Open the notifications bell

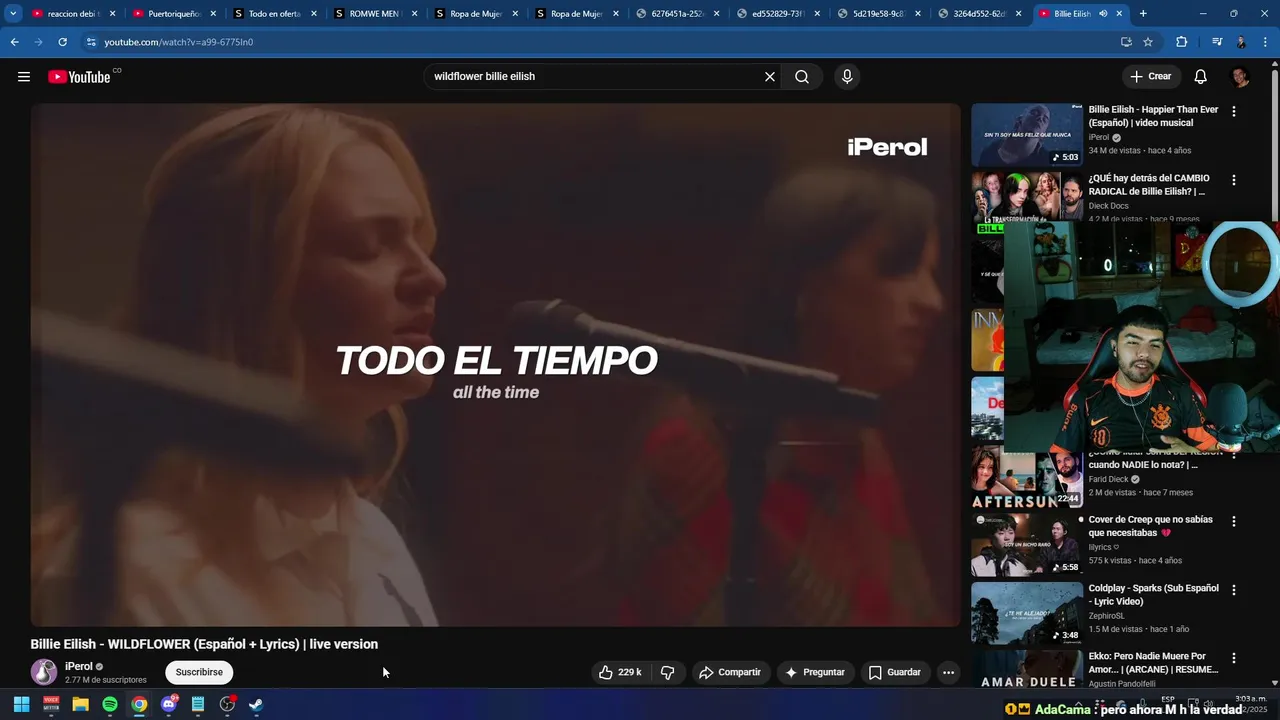coord(1201,77)
